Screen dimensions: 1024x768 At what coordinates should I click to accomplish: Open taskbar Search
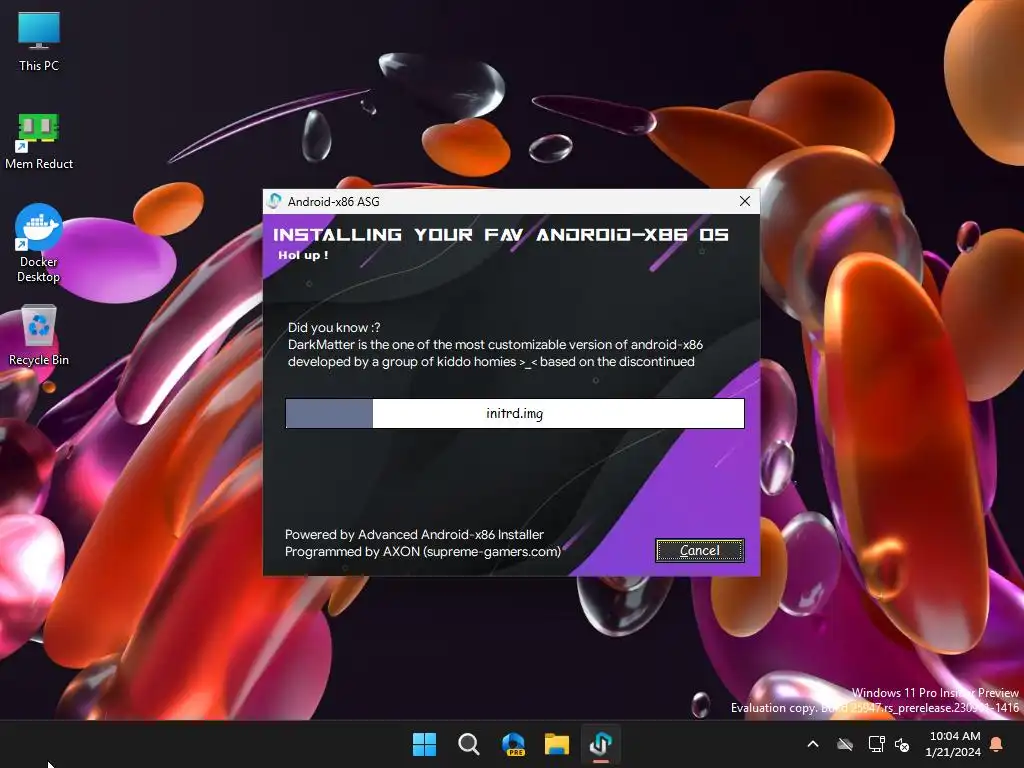pos(468,744)
